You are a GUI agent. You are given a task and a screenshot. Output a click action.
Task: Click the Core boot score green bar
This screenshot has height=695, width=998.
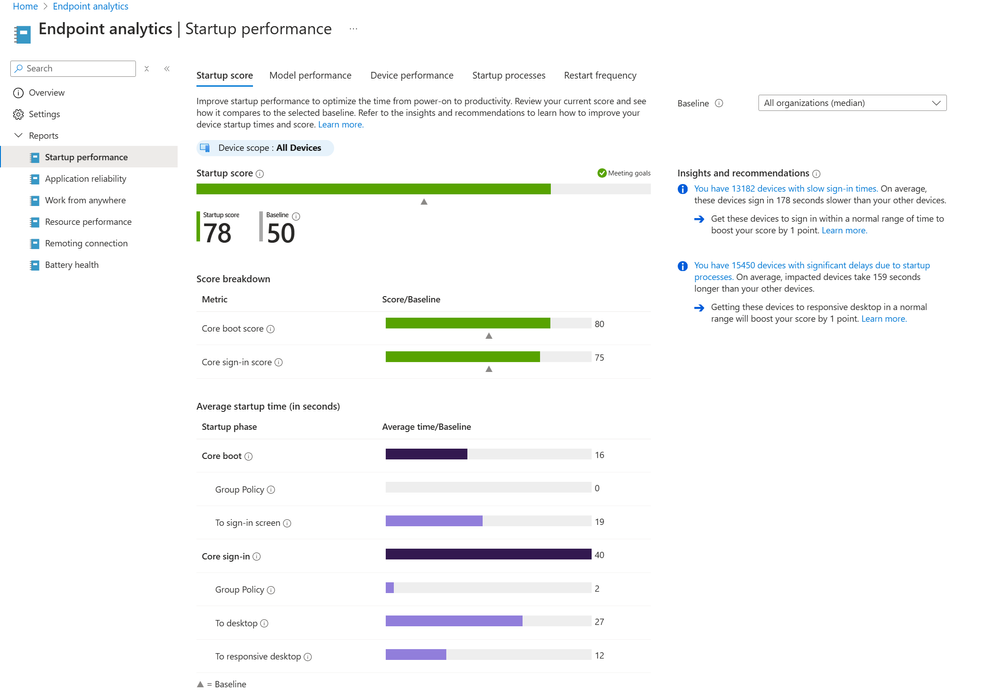coord(468,323)
